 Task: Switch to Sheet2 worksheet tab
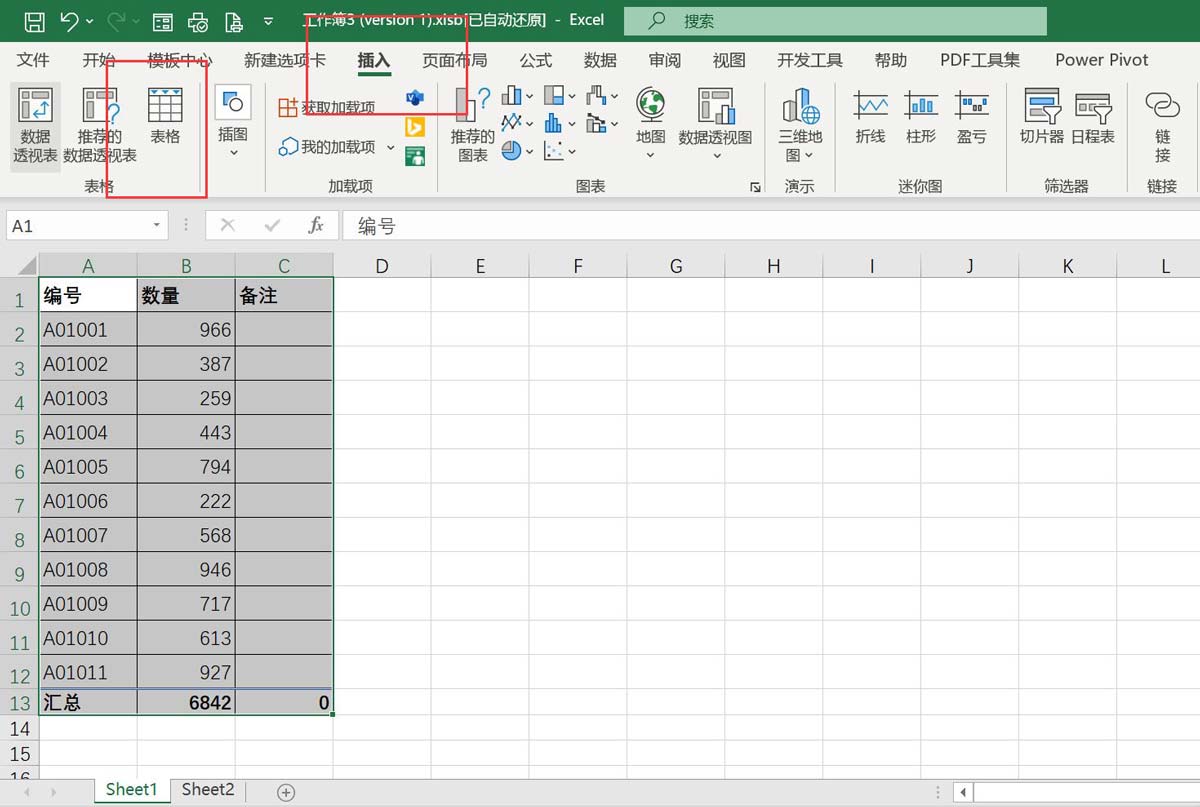pos(206,789)
